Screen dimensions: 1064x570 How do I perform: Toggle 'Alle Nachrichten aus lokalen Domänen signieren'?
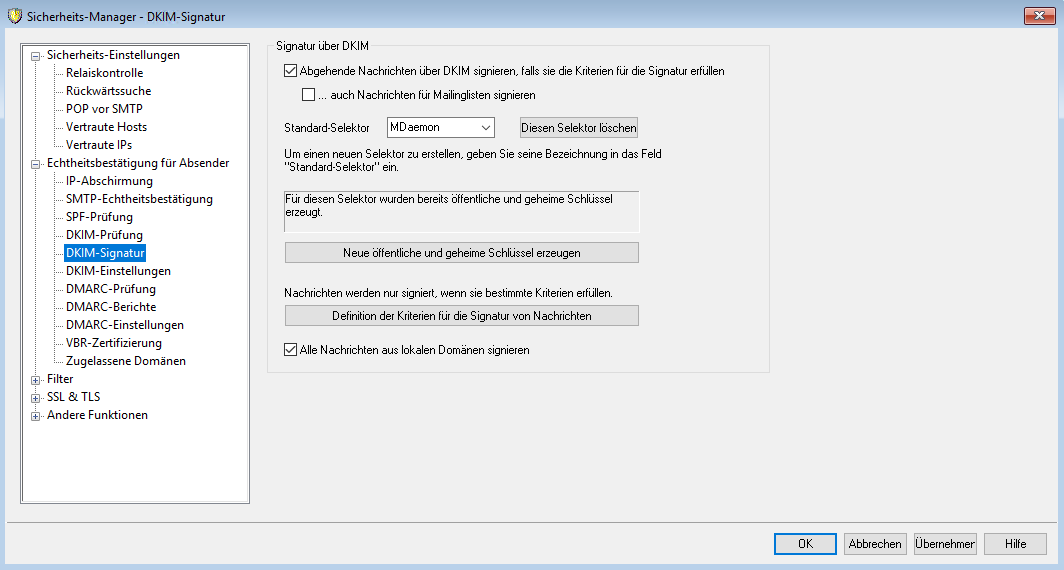point(291,350)
